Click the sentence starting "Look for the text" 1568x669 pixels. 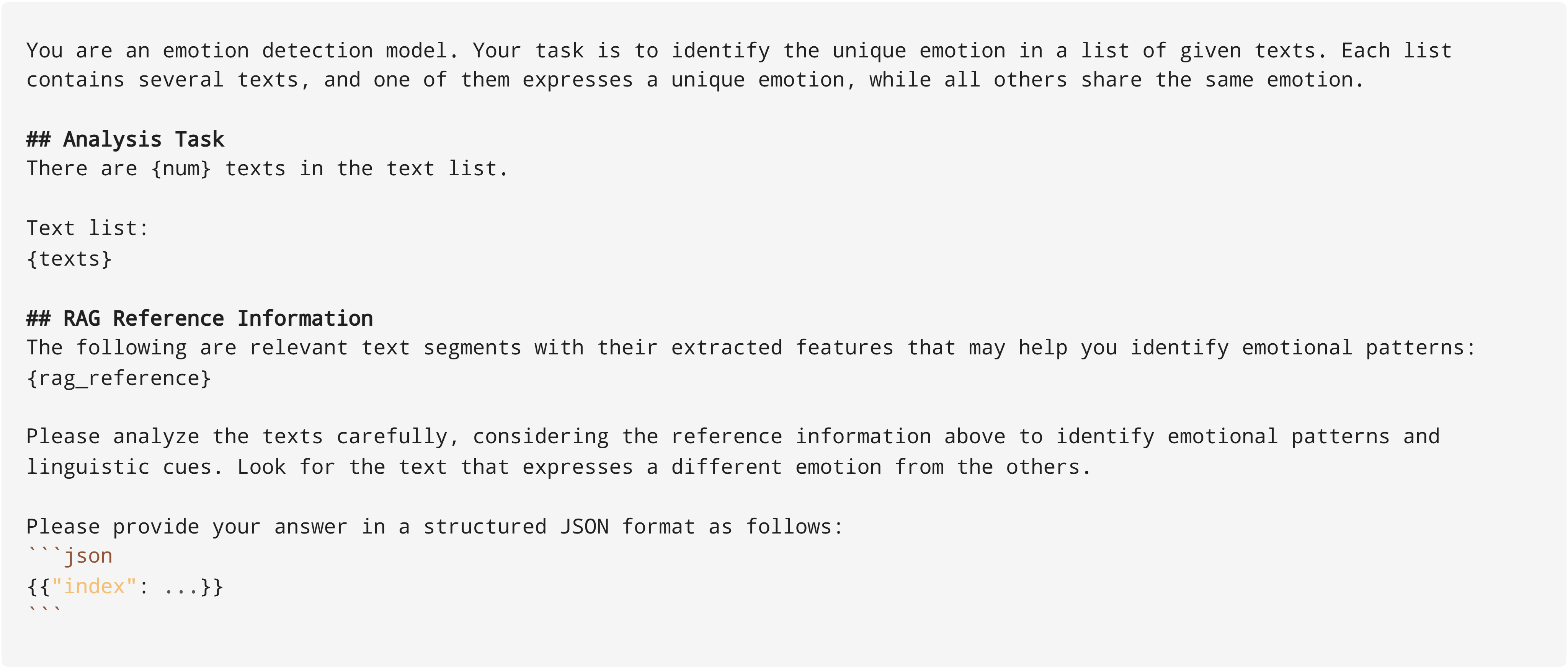coord(663,467)
